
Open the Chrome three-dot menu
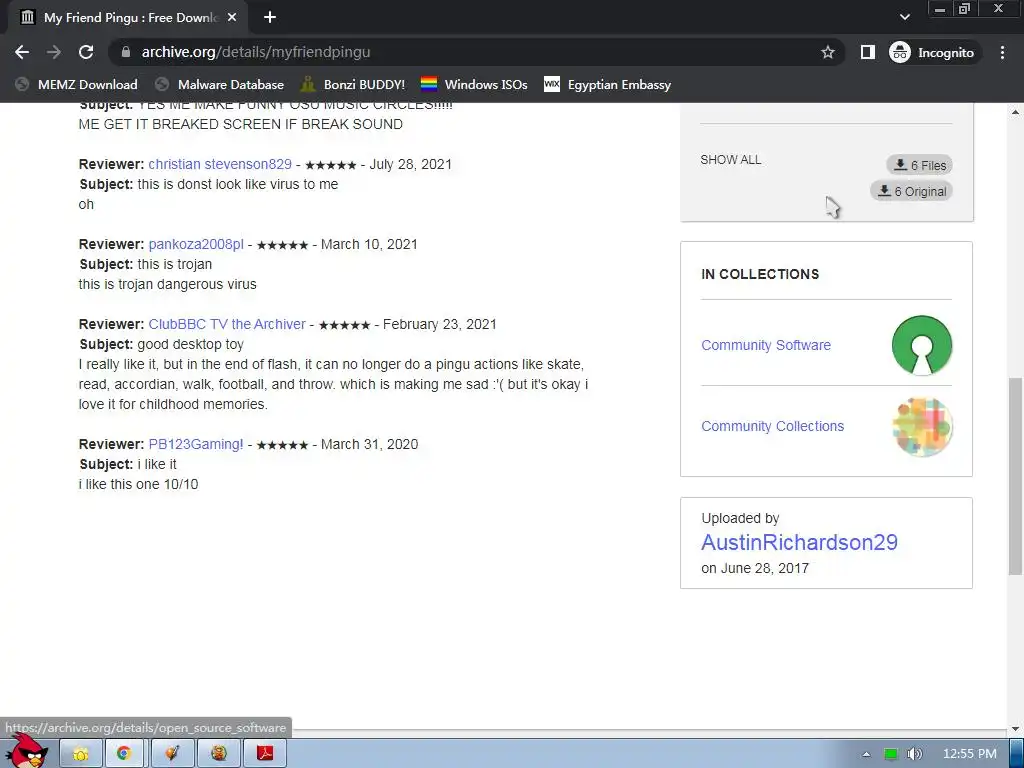[x=1002, y=52]
